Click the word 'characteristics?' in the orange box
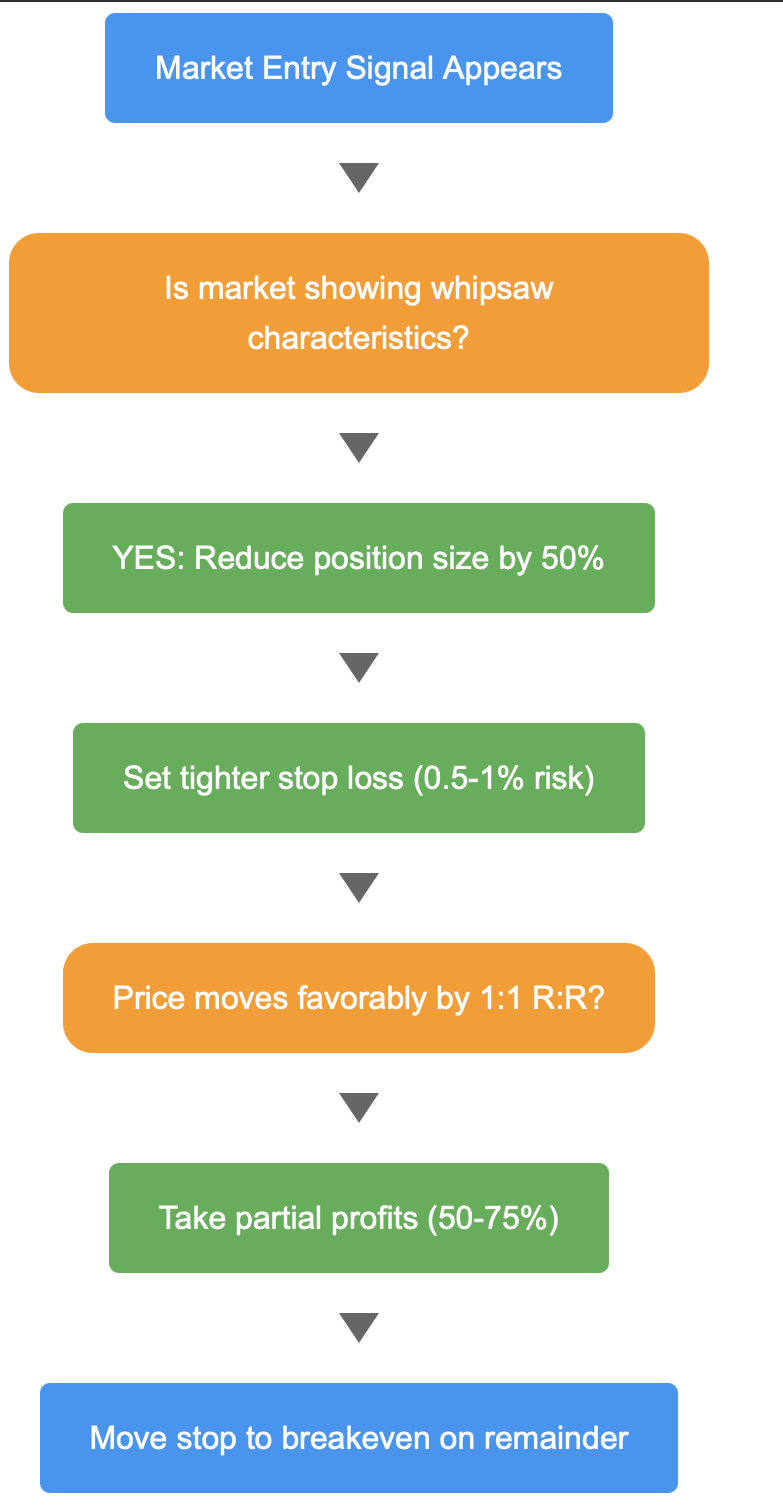The width and height of the screenshot is (783, 1508). click(x=359, y=338)
